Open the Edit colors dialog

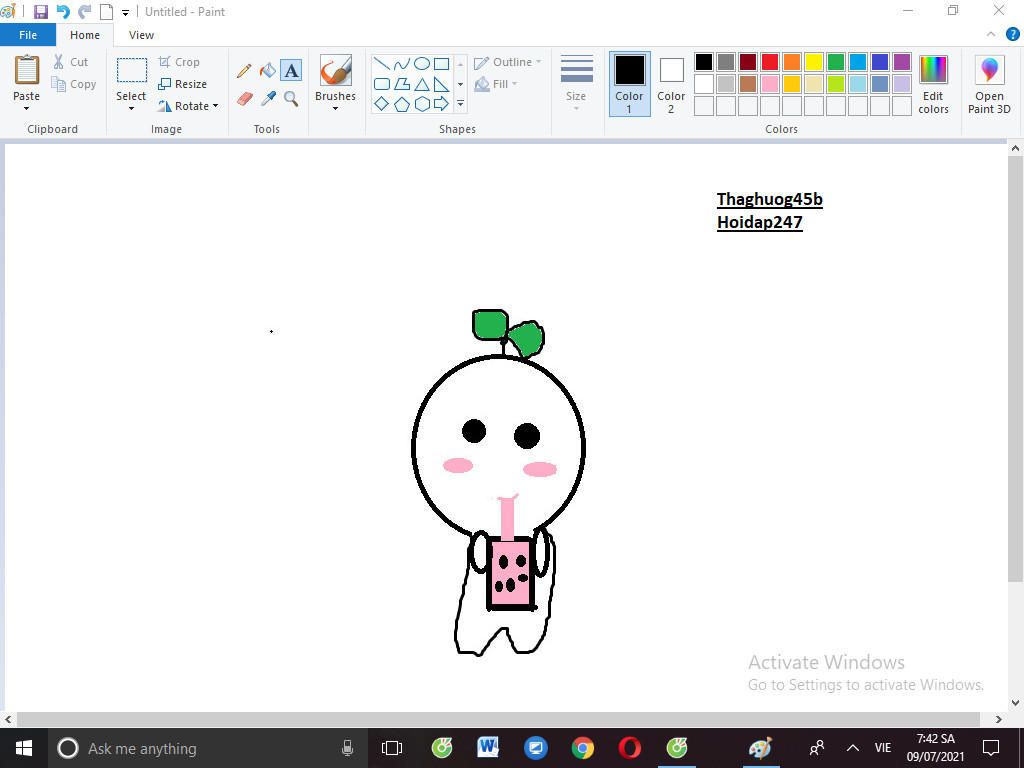(x=933, y=84)
